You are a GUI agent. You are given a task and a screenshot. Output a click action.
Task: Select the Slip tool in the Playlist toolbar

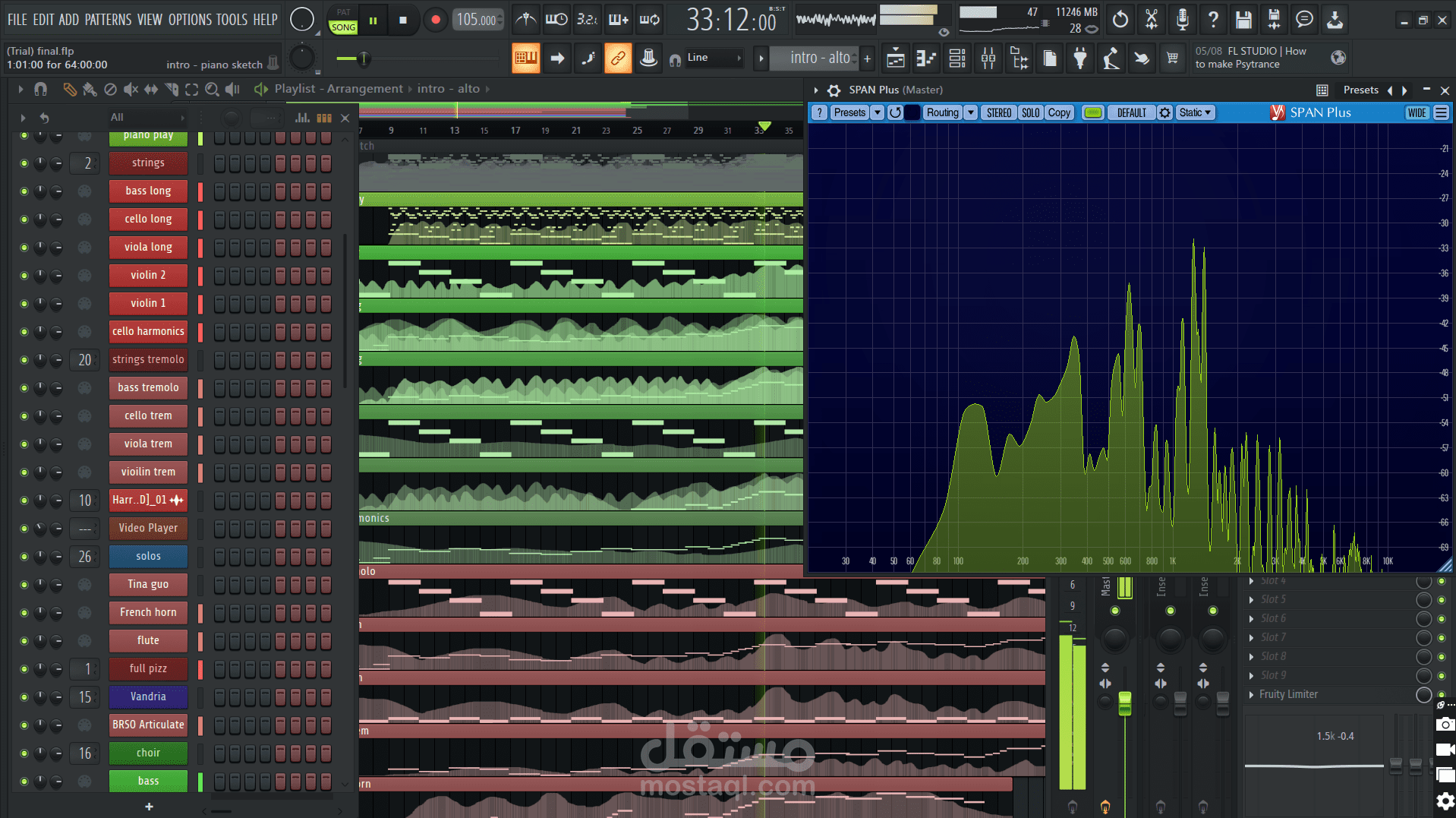151,90
